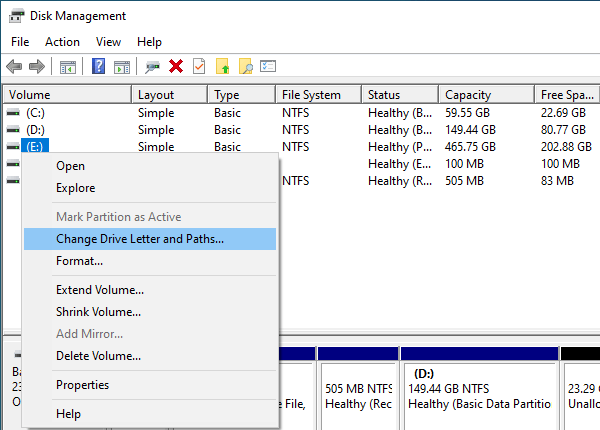Click the Healthy (R... status cell

coord(400,181)
